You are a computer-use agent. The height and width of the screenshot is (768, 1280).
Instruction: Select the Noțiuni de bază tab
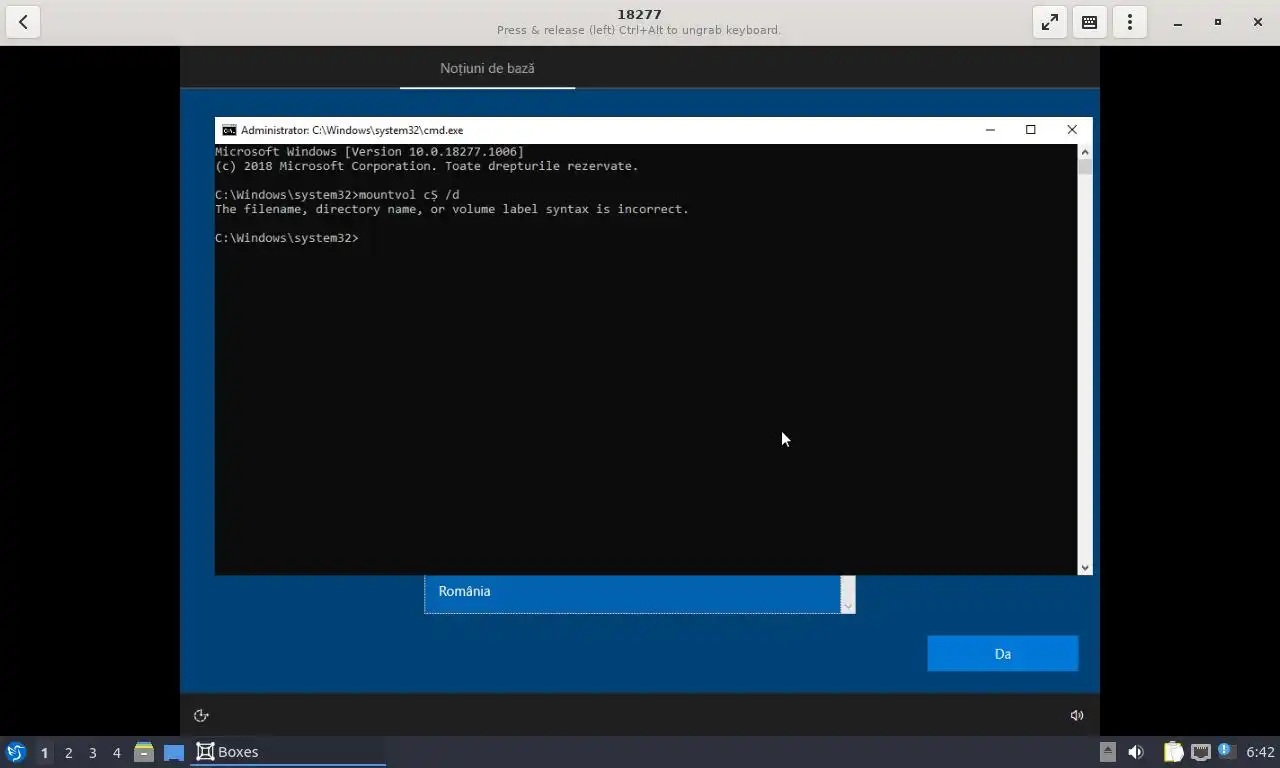coord(487,68)
